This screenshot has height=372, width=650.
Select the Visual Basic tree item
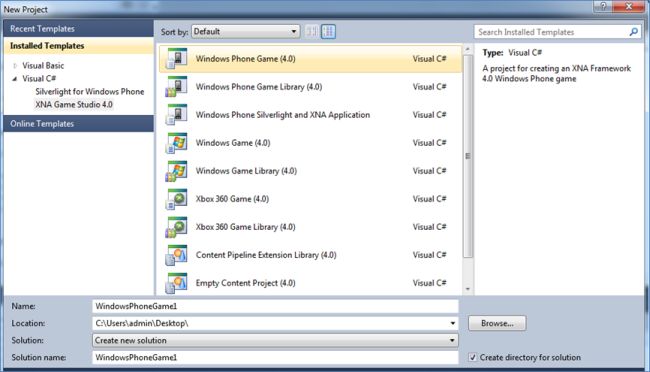[x=43, y=66]
